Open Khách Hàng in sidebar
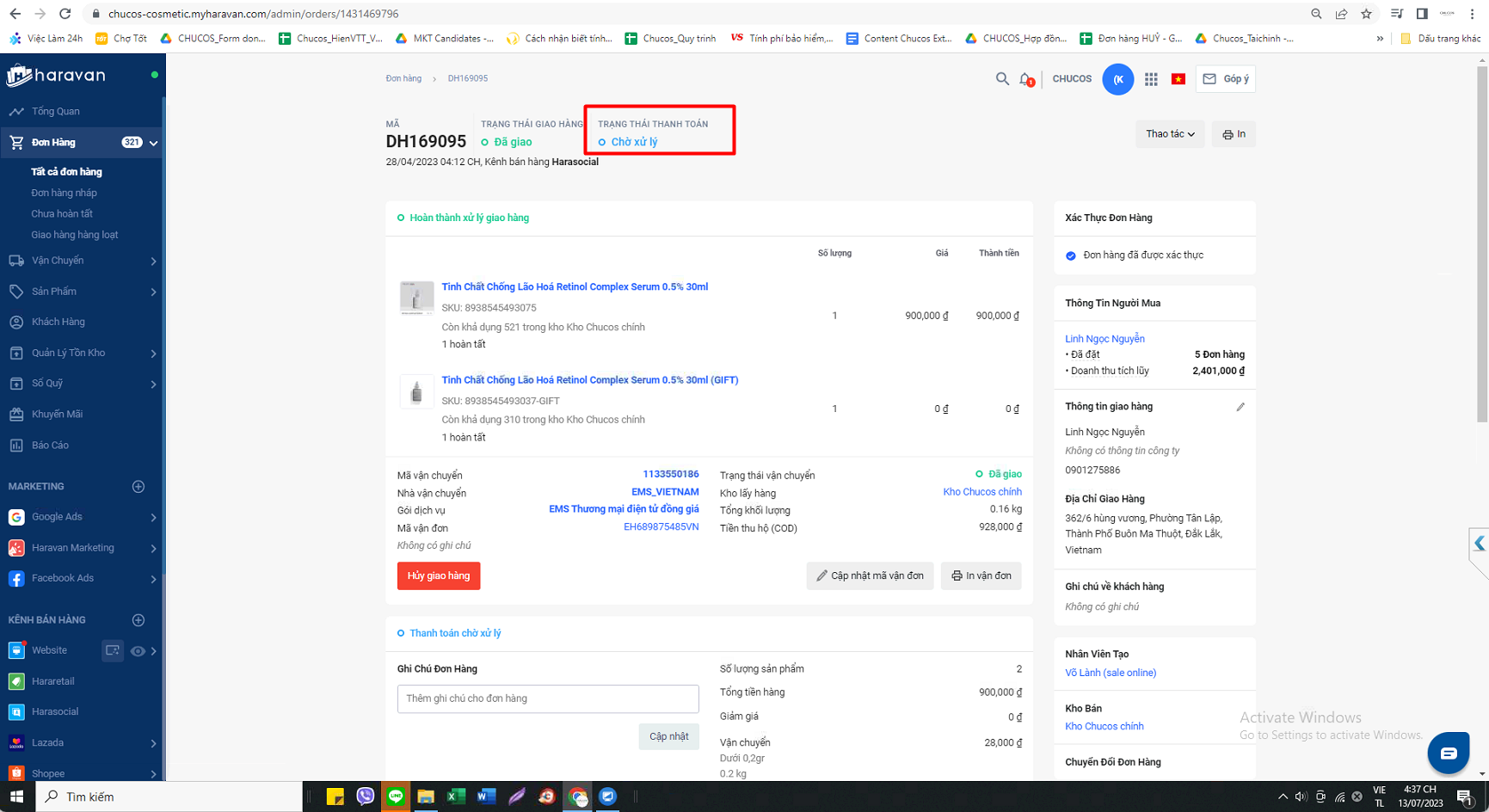This screenshot has height=812, width=1489. (58, 322)
